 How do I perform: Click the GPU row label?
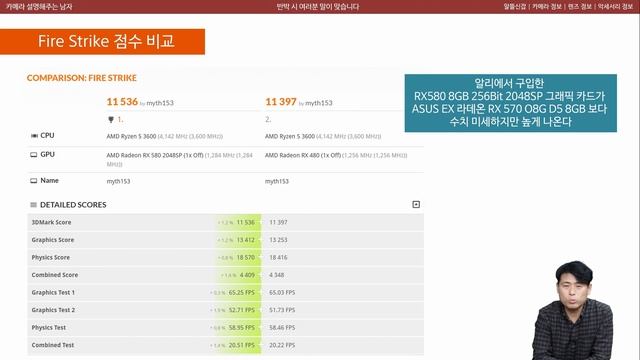(47, 155)
